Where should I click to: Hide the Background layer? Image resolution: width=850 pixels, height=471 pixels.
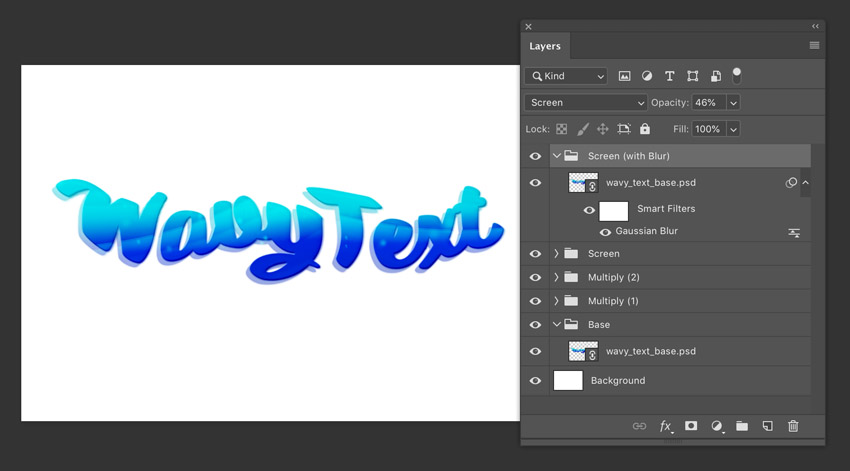(535, 381)
